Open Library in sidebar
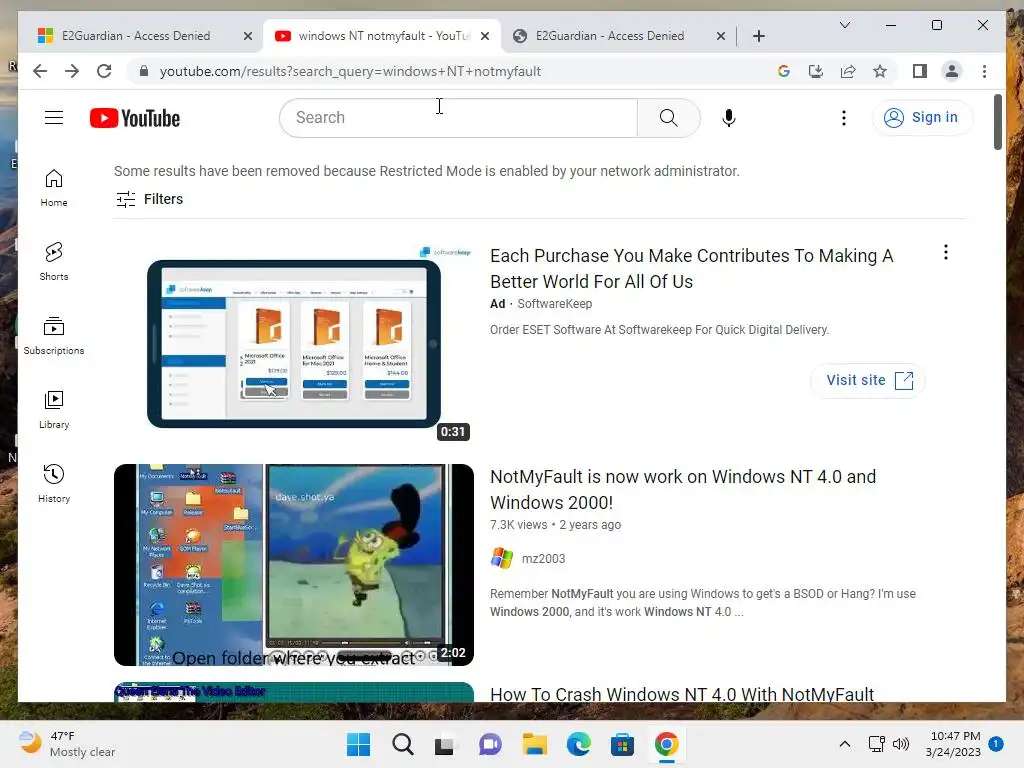Screen dimensions: 1024x768 tap(54, 409)
